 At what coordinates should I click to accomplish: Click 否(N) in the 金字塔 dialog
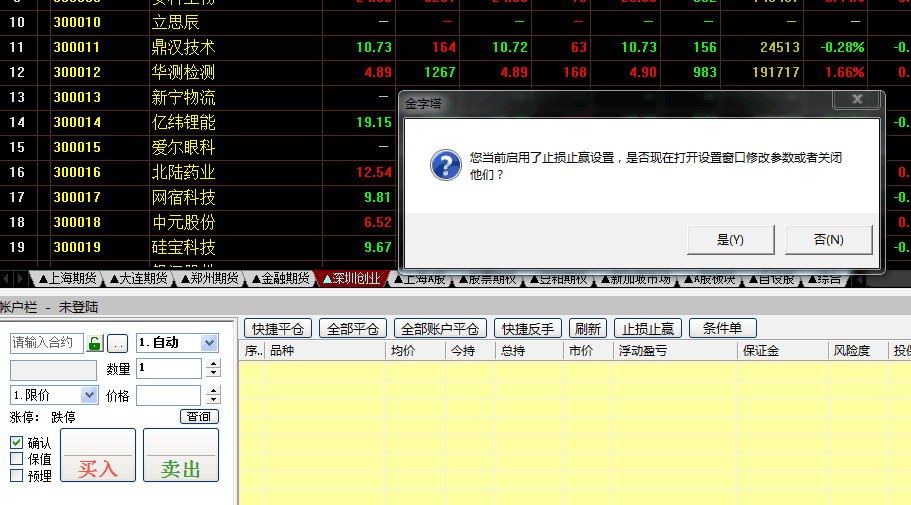click(828, 240)
